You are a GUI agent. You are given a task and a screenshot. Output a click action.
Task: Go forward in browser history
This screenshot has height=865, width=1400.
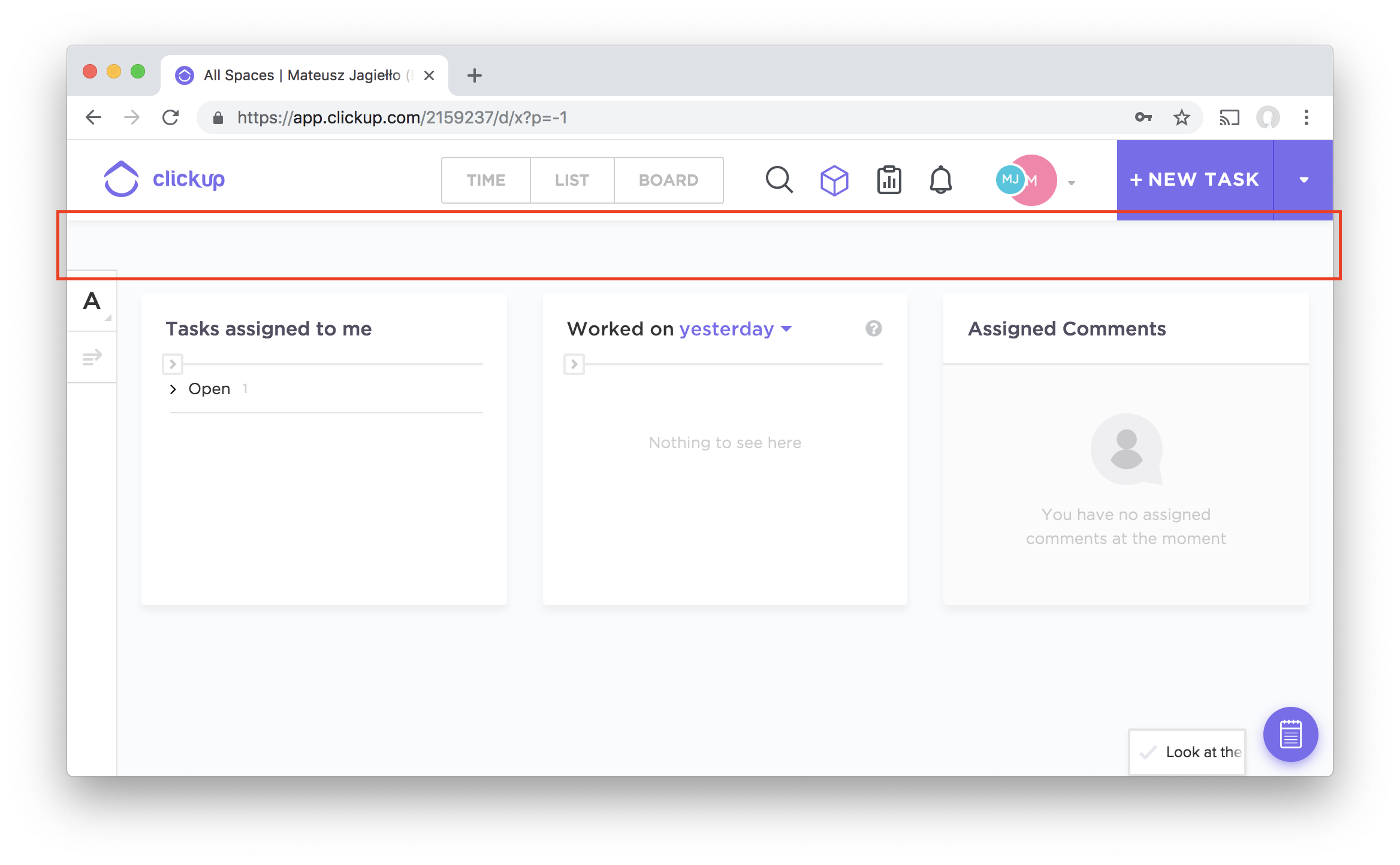click(x=132, y=117)
